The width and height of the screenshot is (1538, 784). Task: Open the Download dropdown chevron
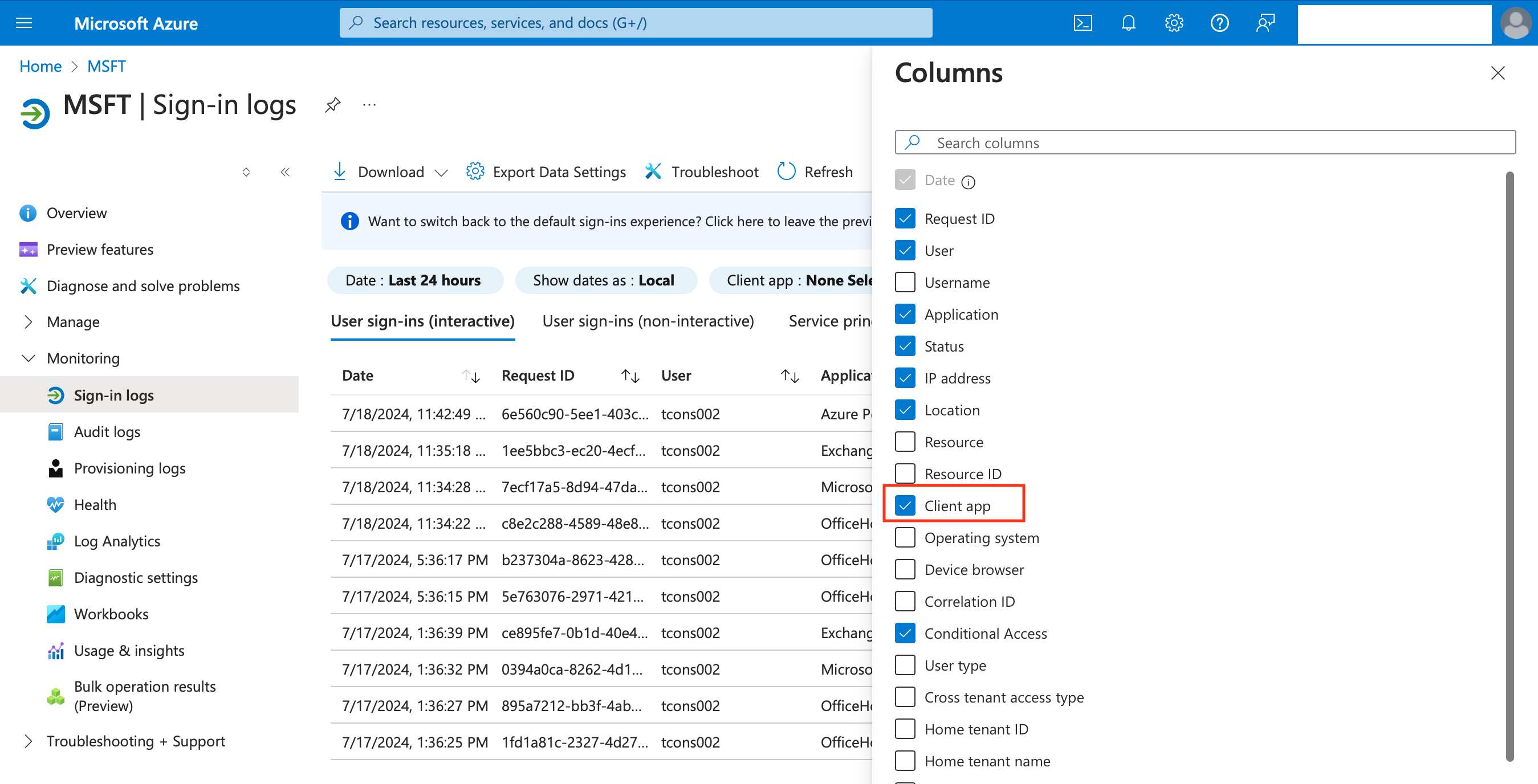point(441,173)
